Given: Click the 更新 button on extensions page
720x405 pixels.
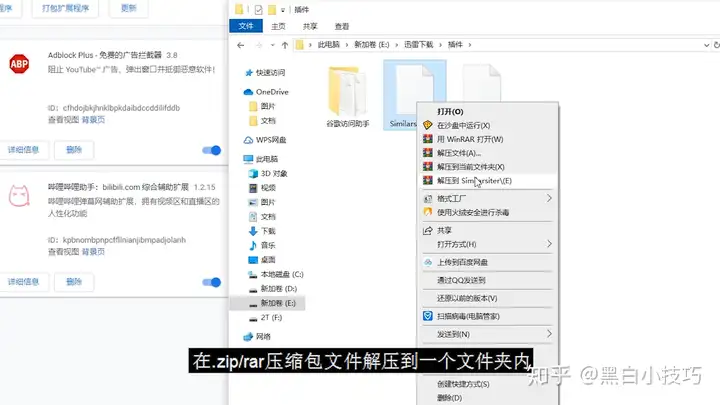Looking at the screenshot, I should click(129, 8).
